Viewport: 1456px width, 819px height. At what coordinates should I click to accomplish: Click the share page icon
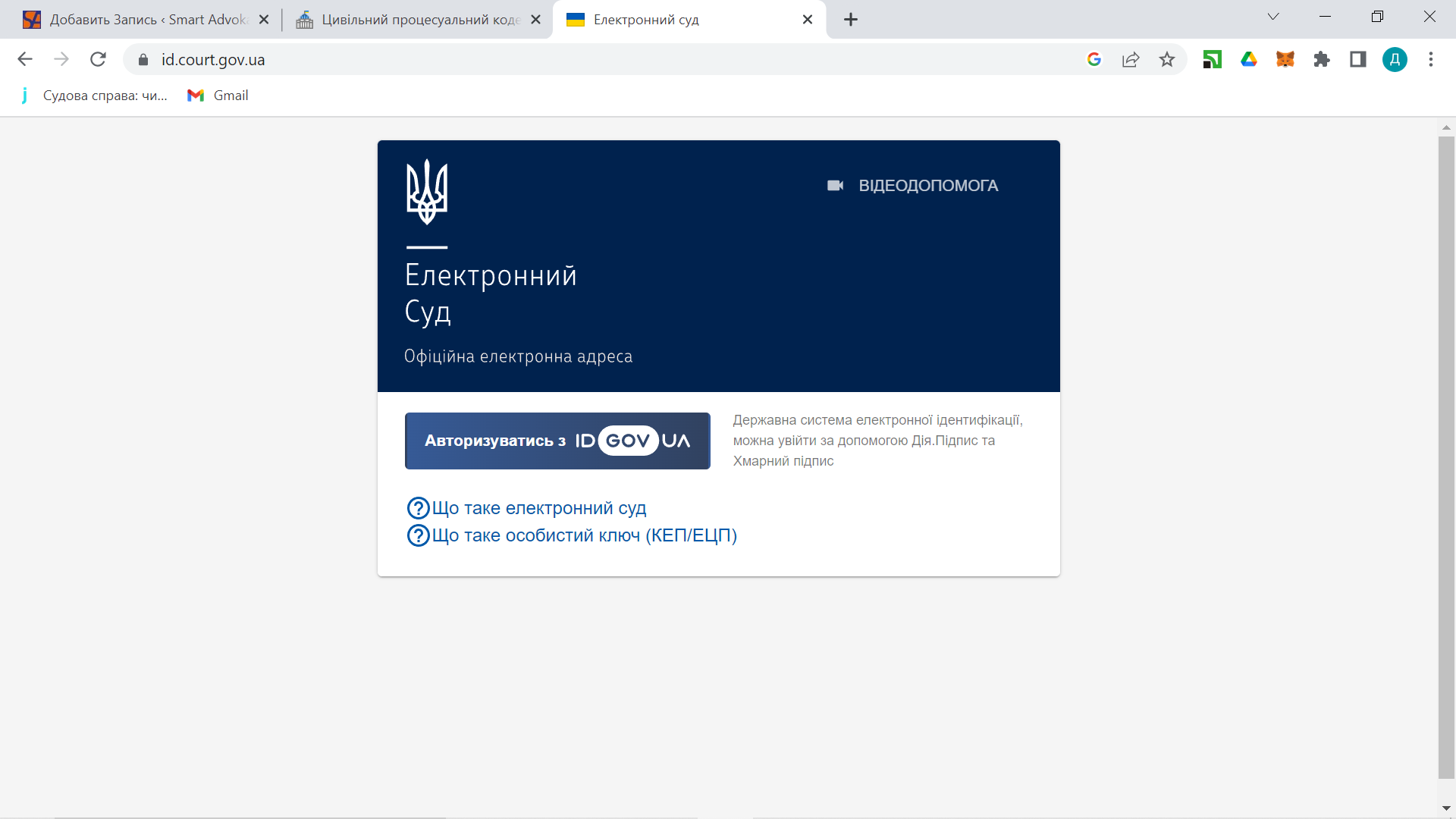tap(1131, 59)
